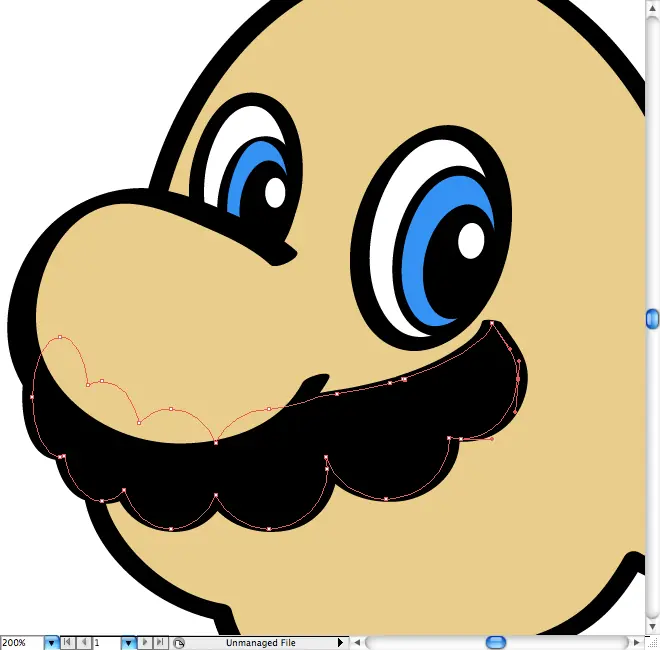
Task: Click the horizontal scrollbar thumb
Action: point(496,642)
